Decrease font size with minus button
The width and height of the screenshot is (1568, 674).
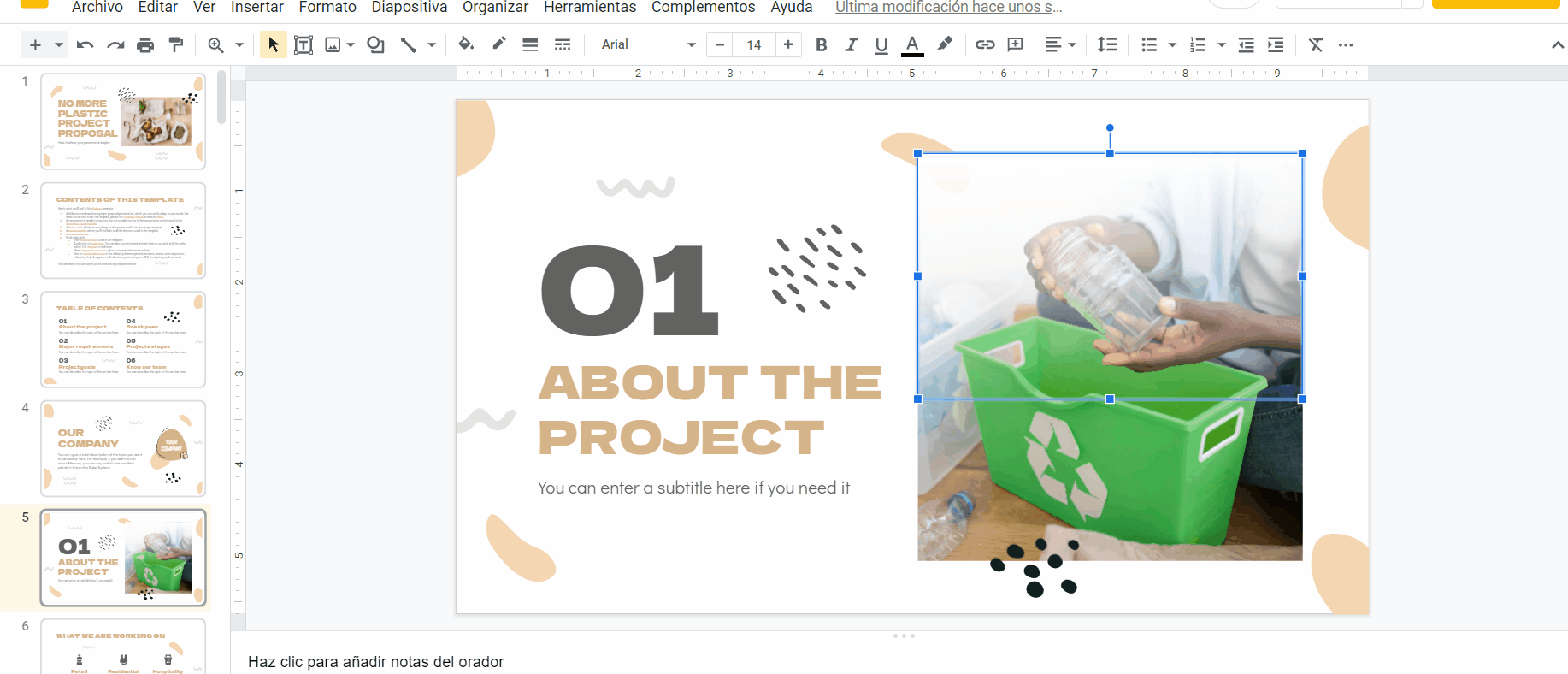720,44
